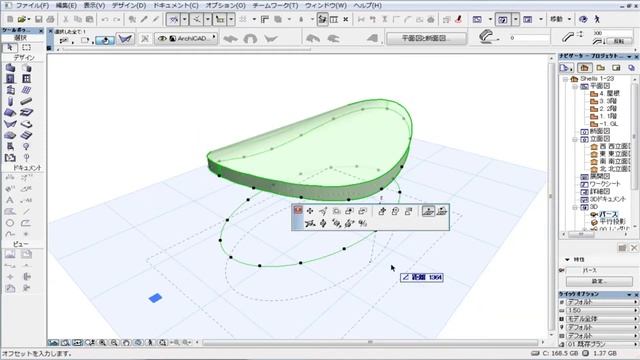Viewport: 640px width, 360px height.
Task: Open the View Map navigator icon
Action: point(600,68)
